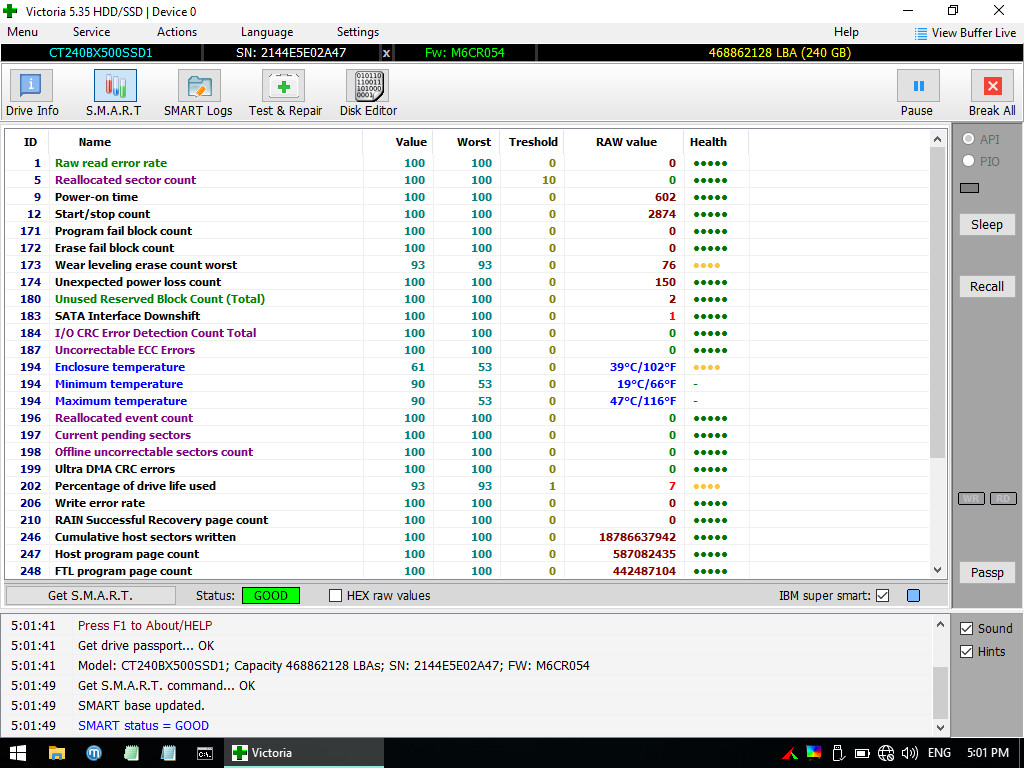Open the Settings menu
This screenshot has width=1024, height=768.
[358, 32]
